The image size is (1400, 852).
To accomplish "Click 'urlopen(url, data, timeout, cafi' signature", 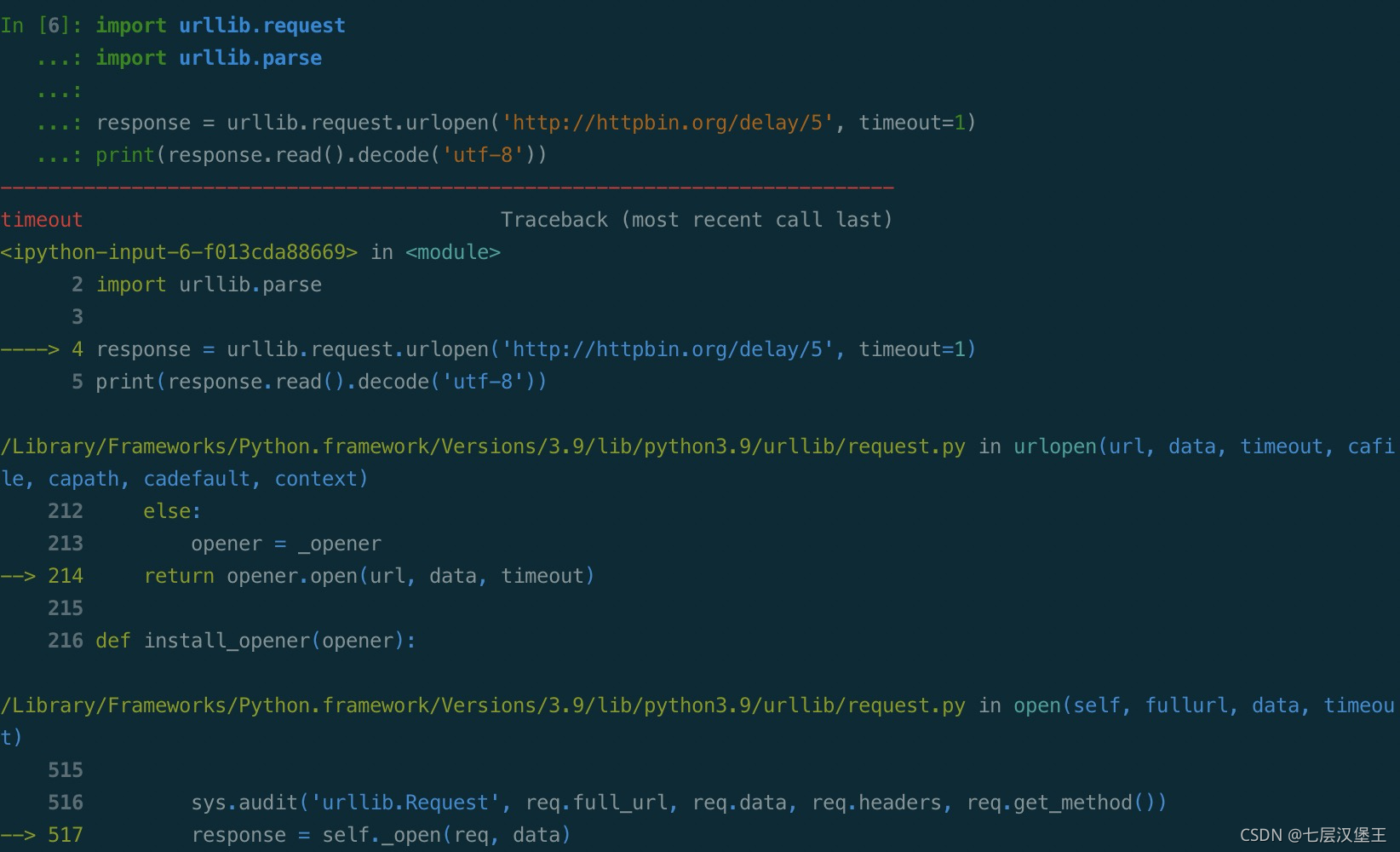I will [x=1204, y=446].
